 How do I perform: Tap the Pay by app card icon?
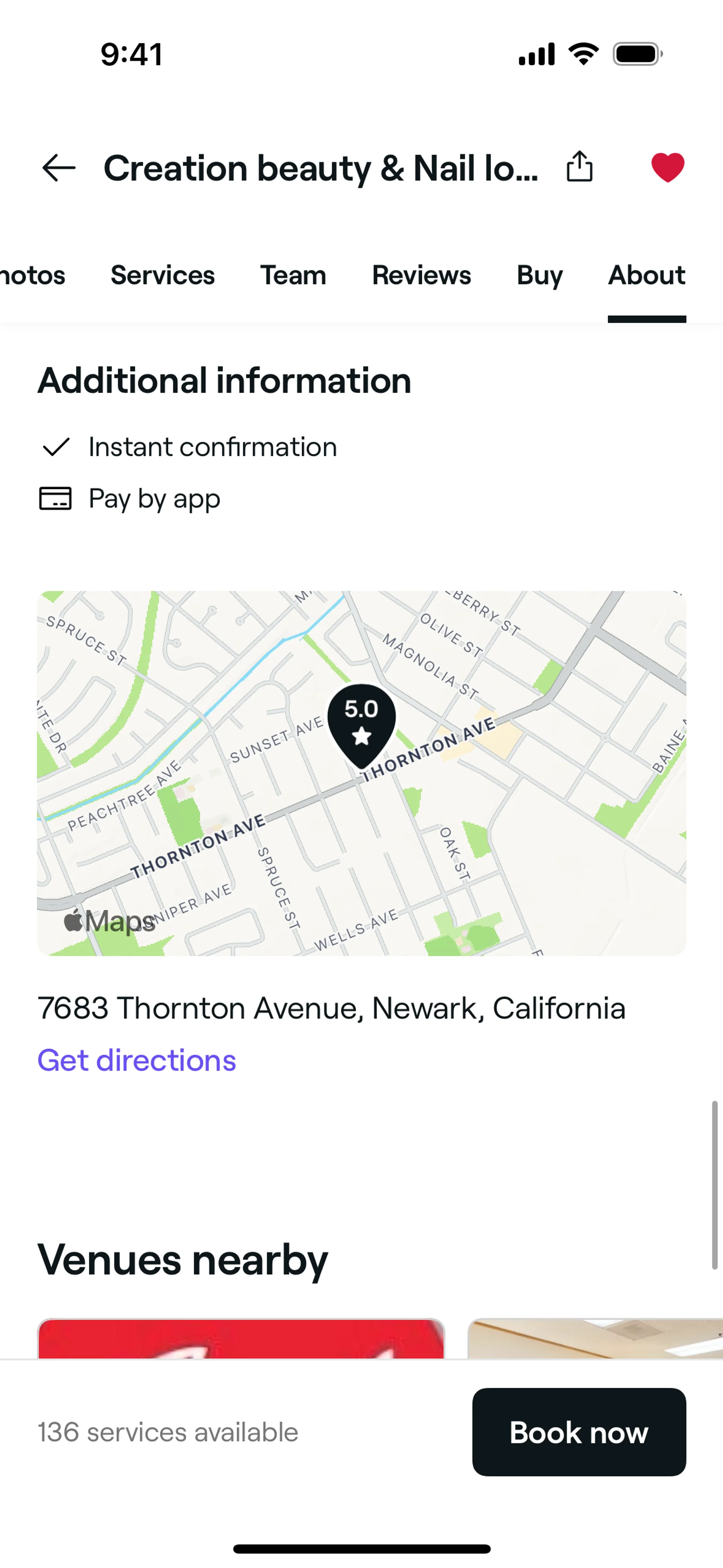55,498
